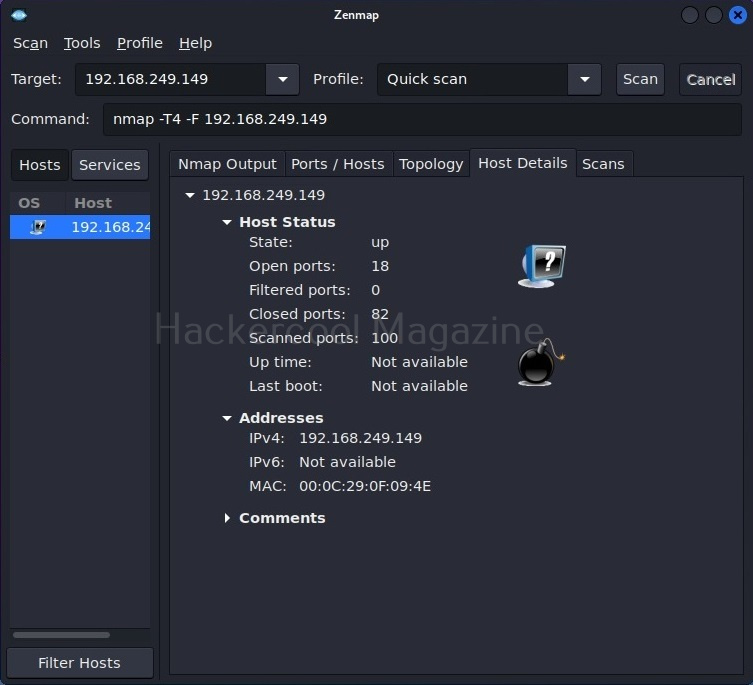
Task: Click the Command: label
Action: click(x=50, y=119)
